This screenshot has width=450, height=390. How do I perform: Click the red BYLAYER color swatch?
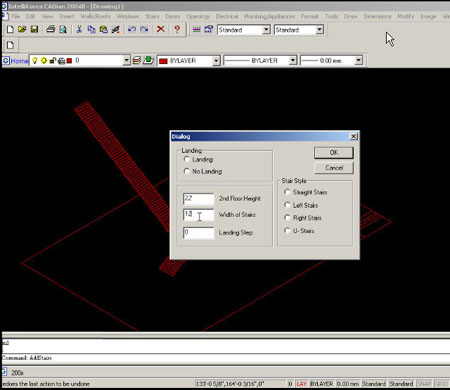(x=163, y=61)
